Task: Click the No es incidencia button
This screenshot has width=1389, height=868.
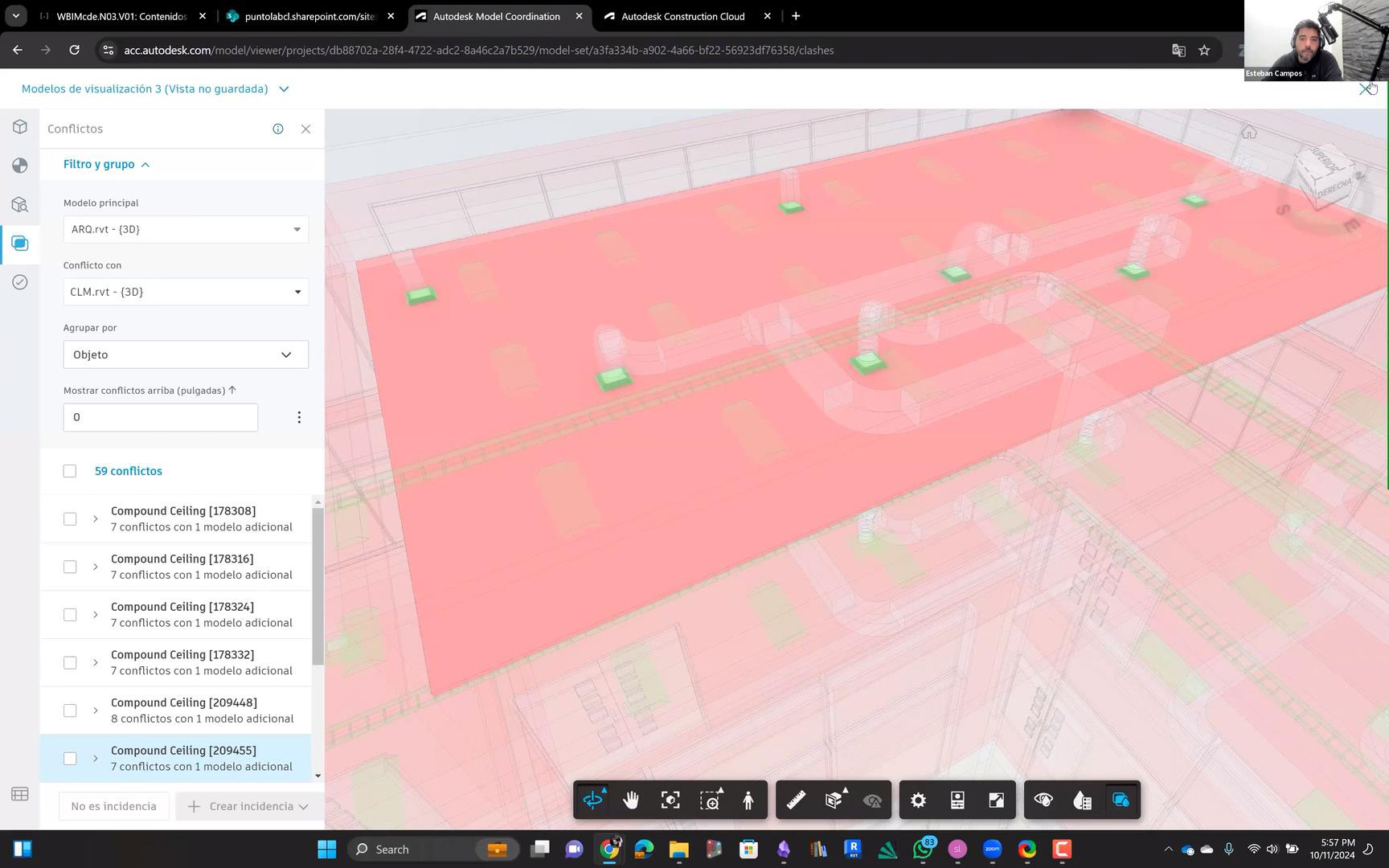Action: click(x=113, y=806)
